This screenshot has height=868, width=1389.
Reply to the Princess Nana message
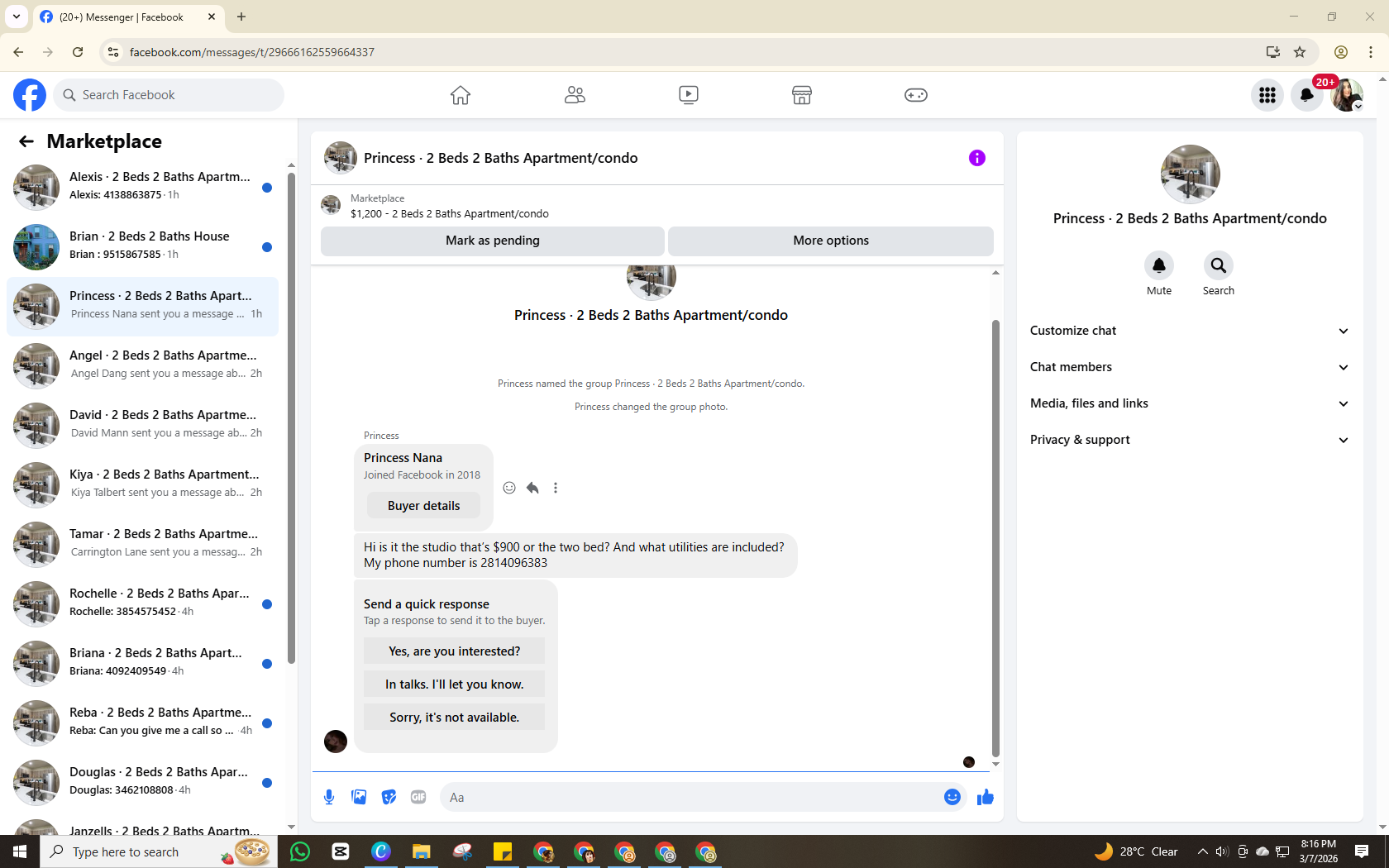point(532,488)
